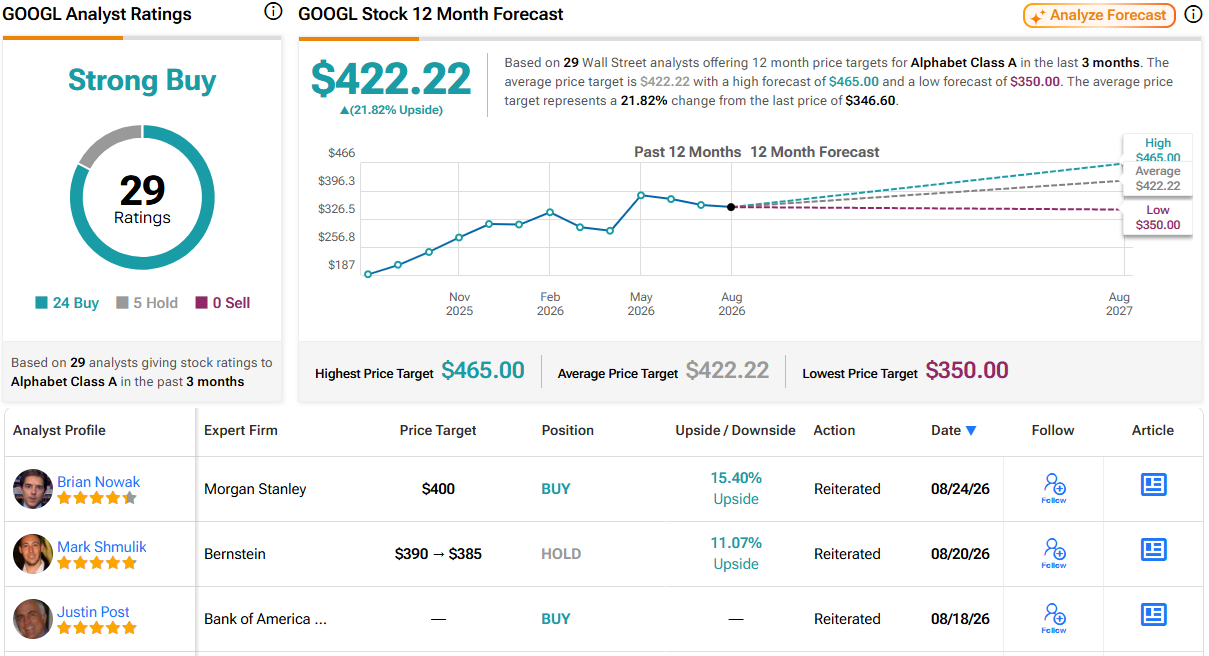Select the 5 Hold legend item
This screenshot has width=1209, height=656.
[x=147, y=303]
